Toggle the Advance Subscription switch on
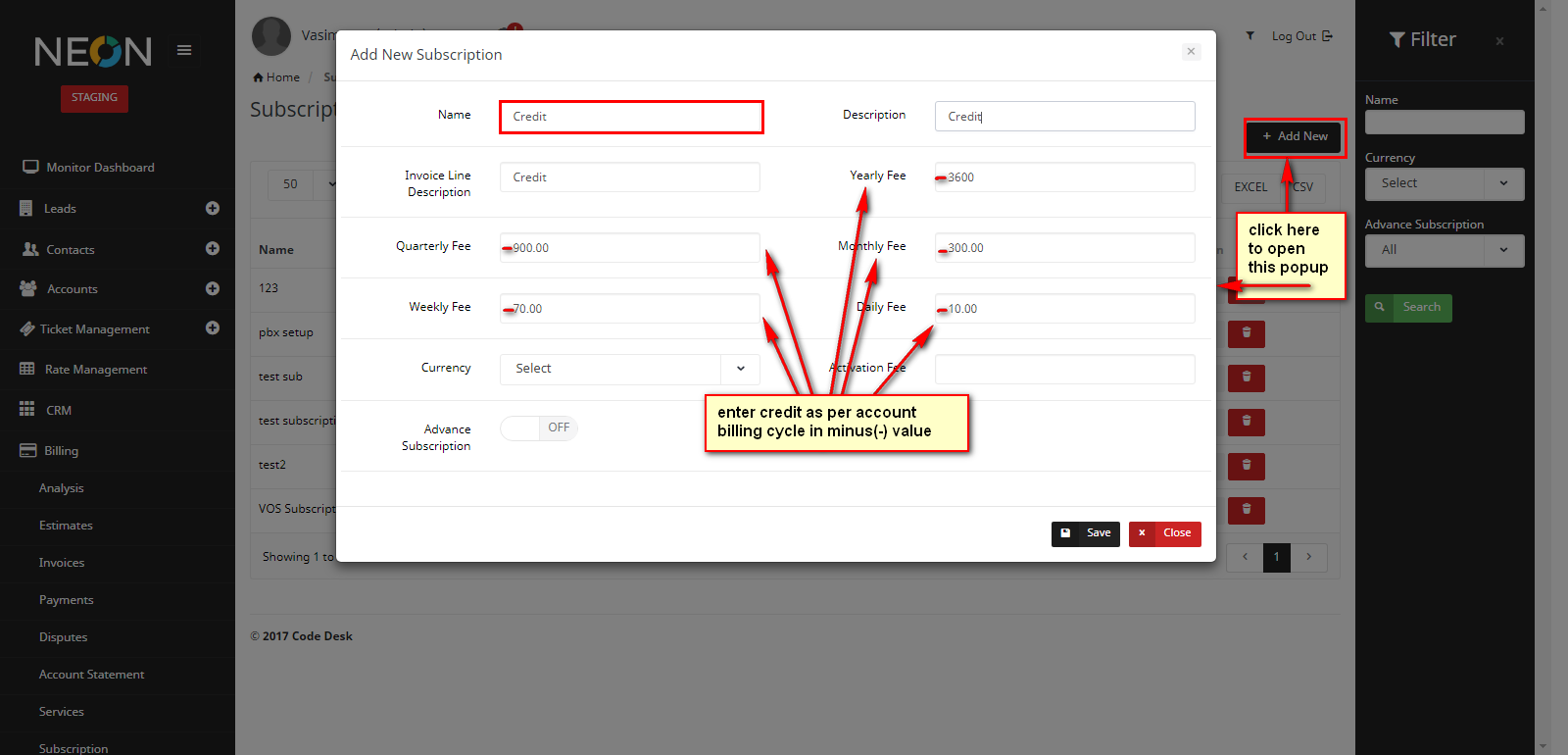 (x=538, y=428)
